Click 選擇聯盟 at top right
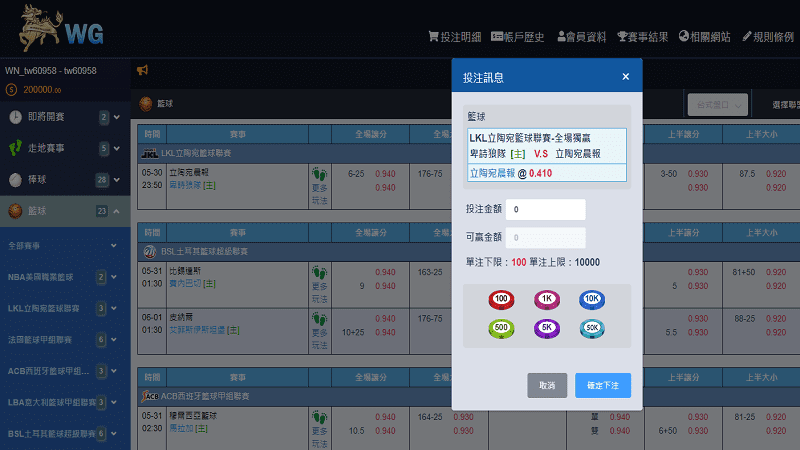Image resolution: width=800 pixels, height=450 pixels. 786,105
